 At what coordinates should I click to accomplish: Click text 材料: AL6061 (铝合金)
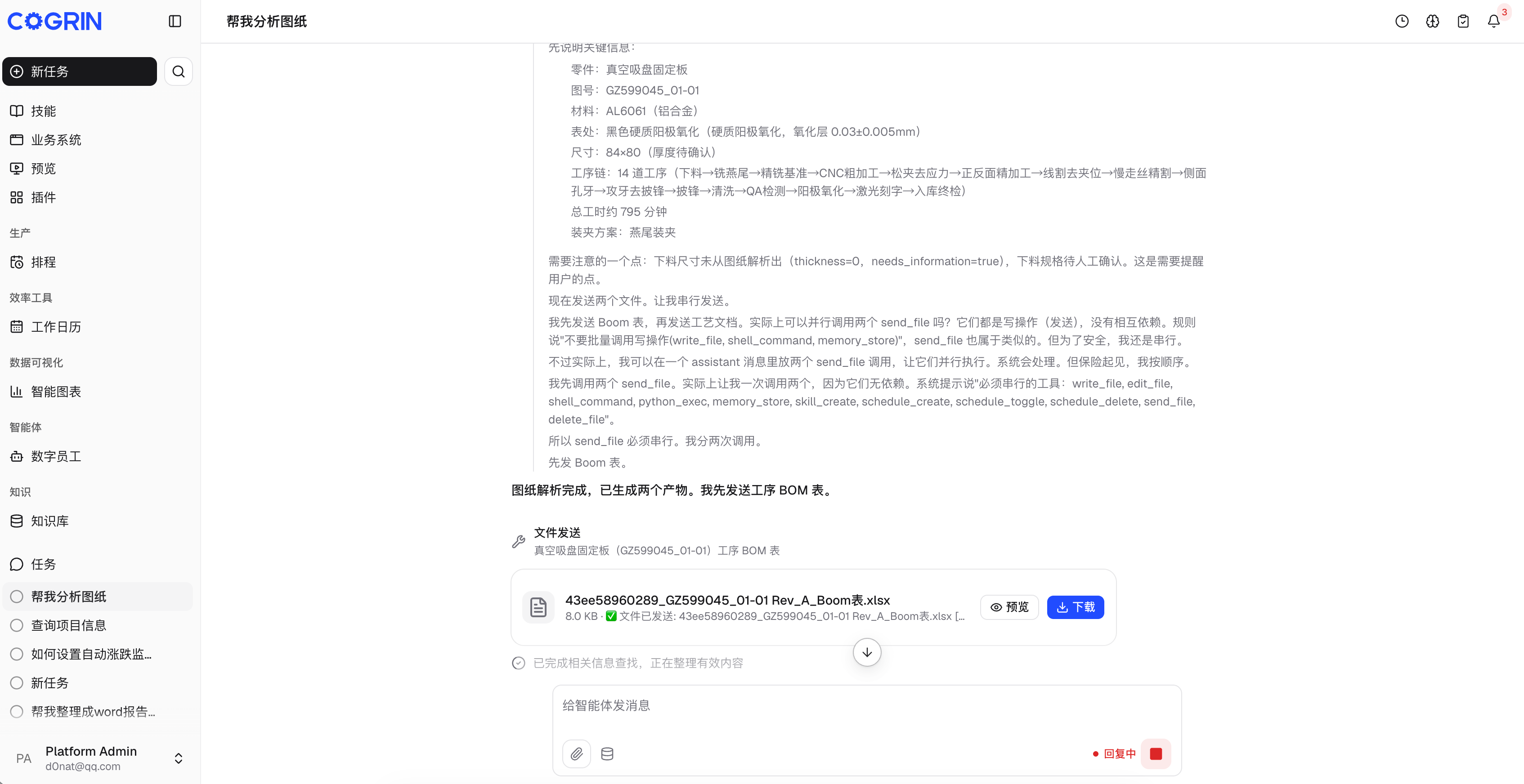637,111
